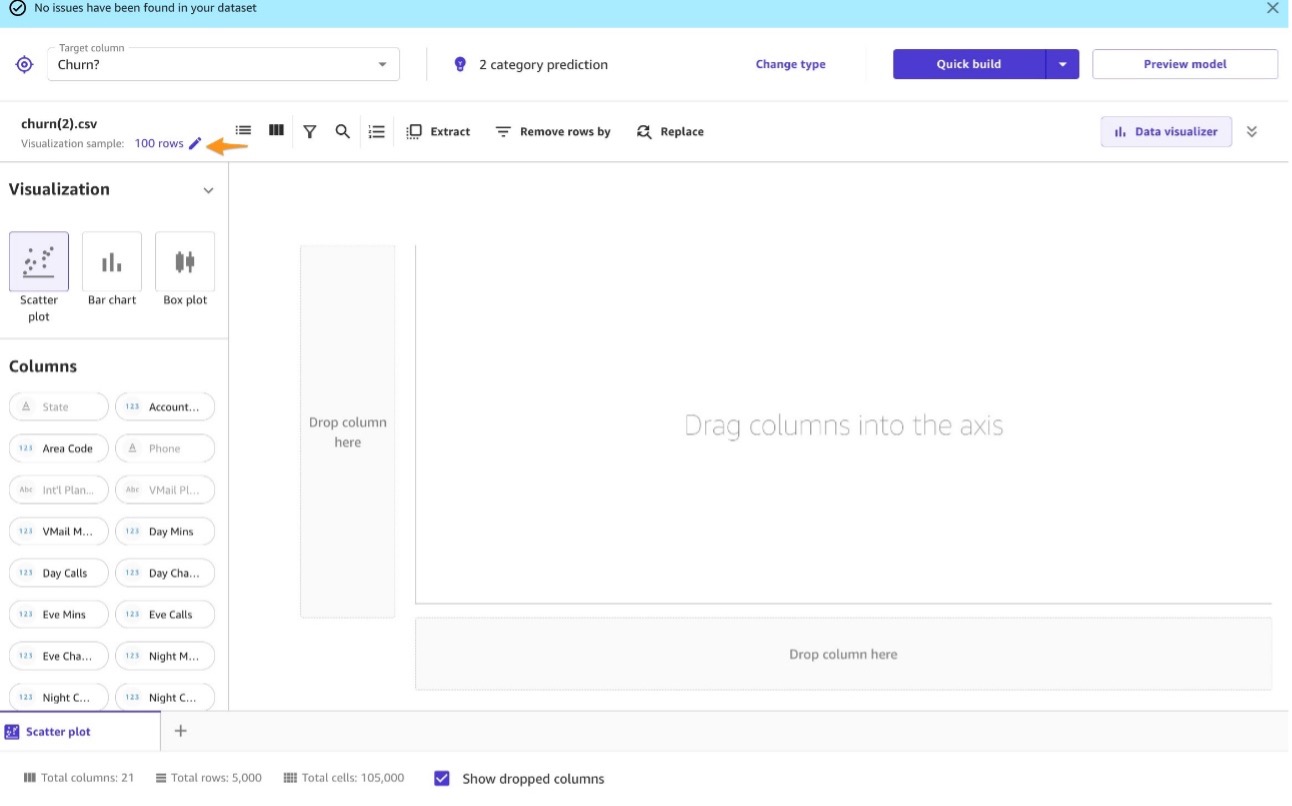Click the vertical axis drop zone
The width and height of the screenshot is (1292, 806).
tap(347, 431)
